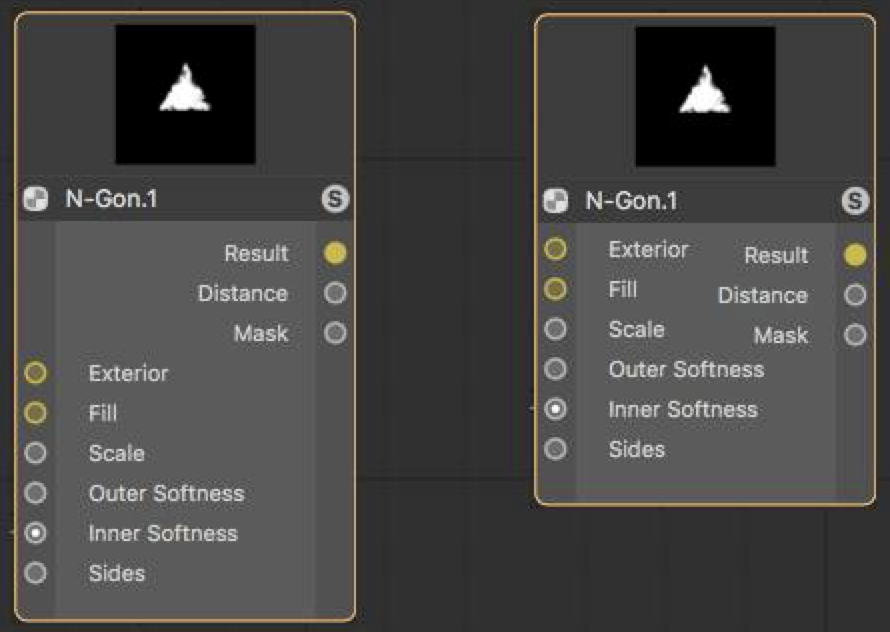Click the Exterior input port on right node
Image resolution: width=890 pixels, height=632 pixels.
pyautogui.click(x=555, y=249)
